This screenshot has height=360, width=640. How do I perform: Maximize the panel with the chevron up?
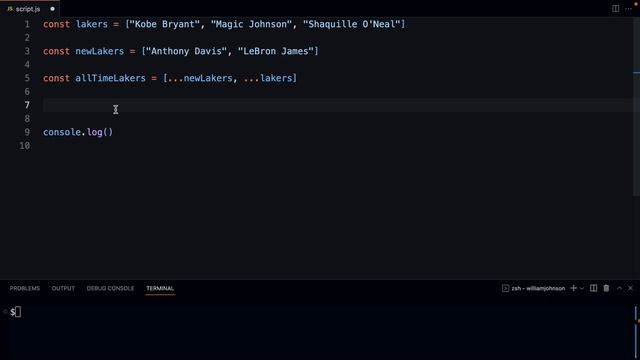pos(619,288)
